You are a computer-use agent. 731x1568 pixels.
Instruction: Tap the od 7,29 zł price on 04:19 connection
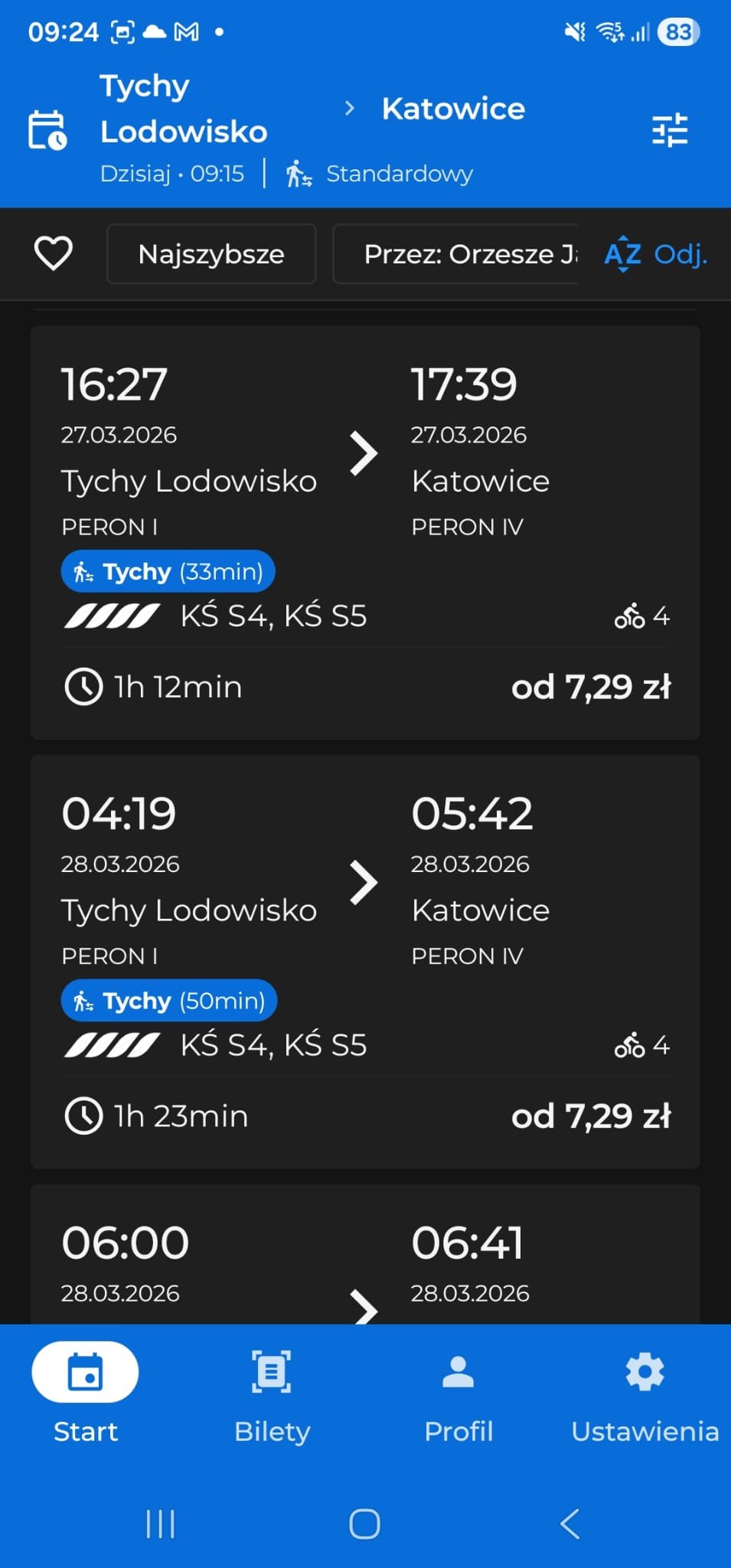pyautogui.click(x=591, y=1116)
